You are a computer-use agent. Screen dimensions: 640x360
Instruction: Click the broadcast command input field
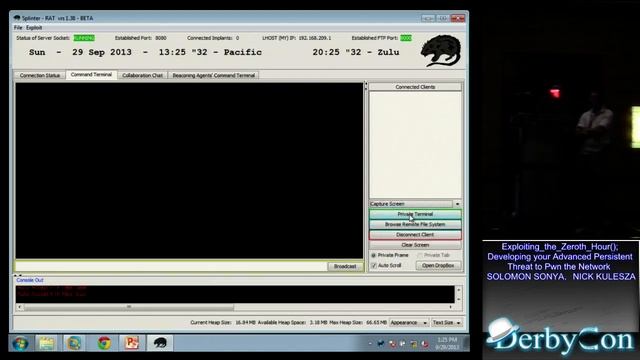tap(171, 266)
